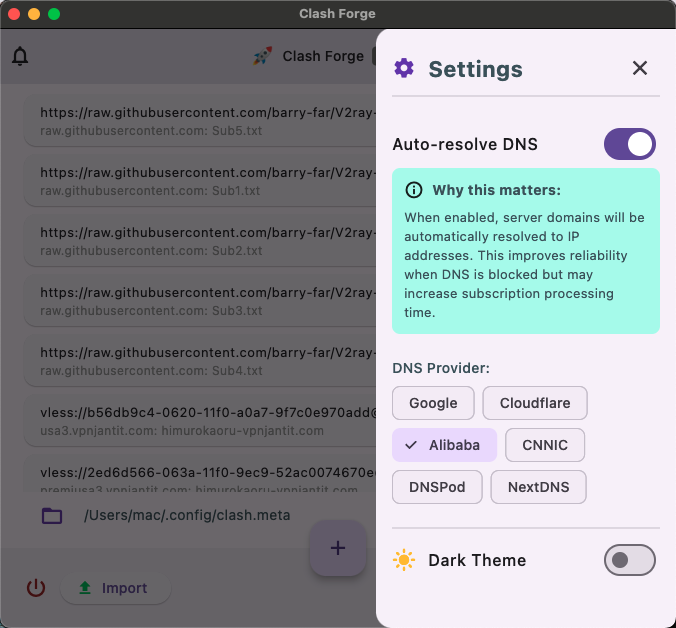Click the sun icon beside Dark Theme
The width and height of the screenshot is (676, 628).
pyautogui.click(x=404, y=560)
